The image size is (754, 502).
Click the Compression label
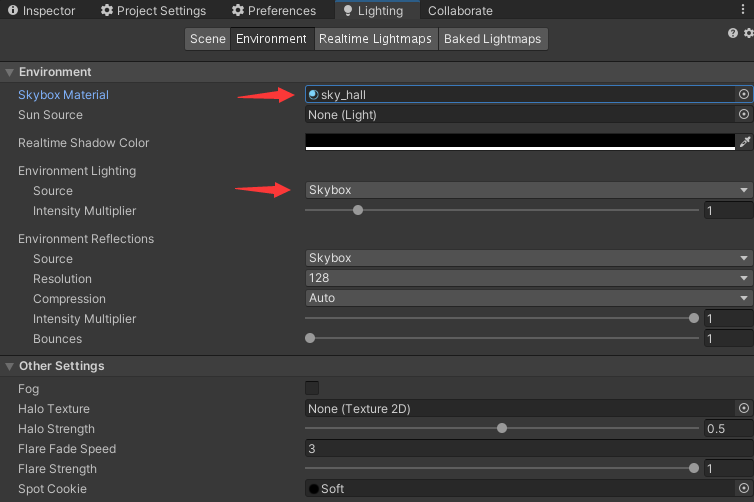[69, 299]
